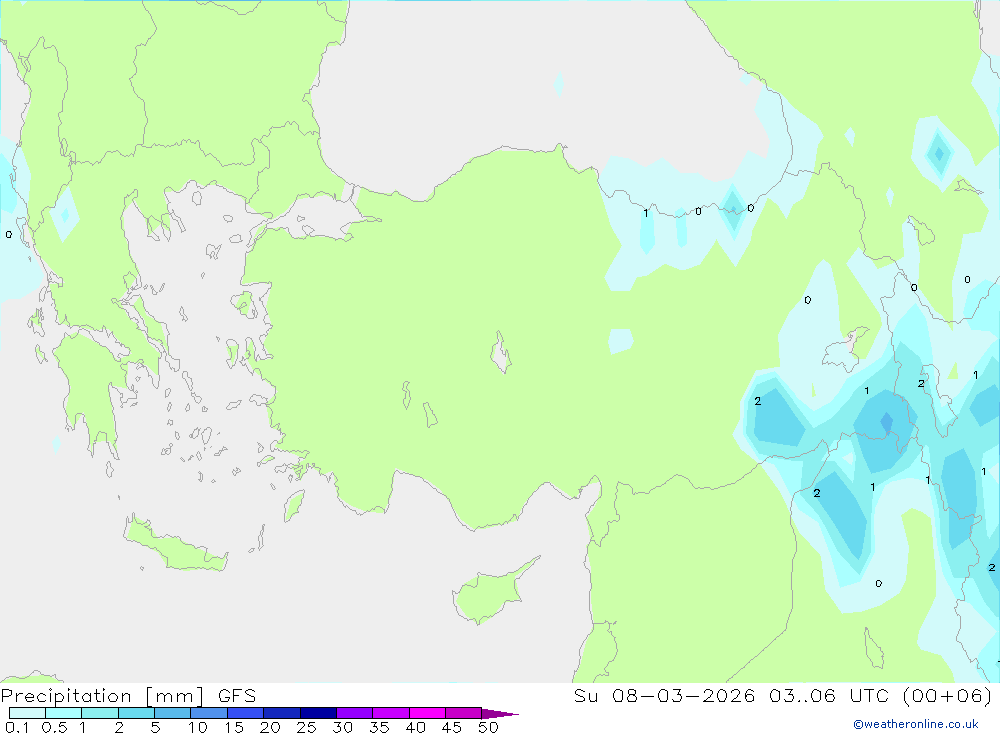Click the '25' legend scale label
Image resolution: width=1000 pixels, height=733 pixels.
click(x=306, y=727)
